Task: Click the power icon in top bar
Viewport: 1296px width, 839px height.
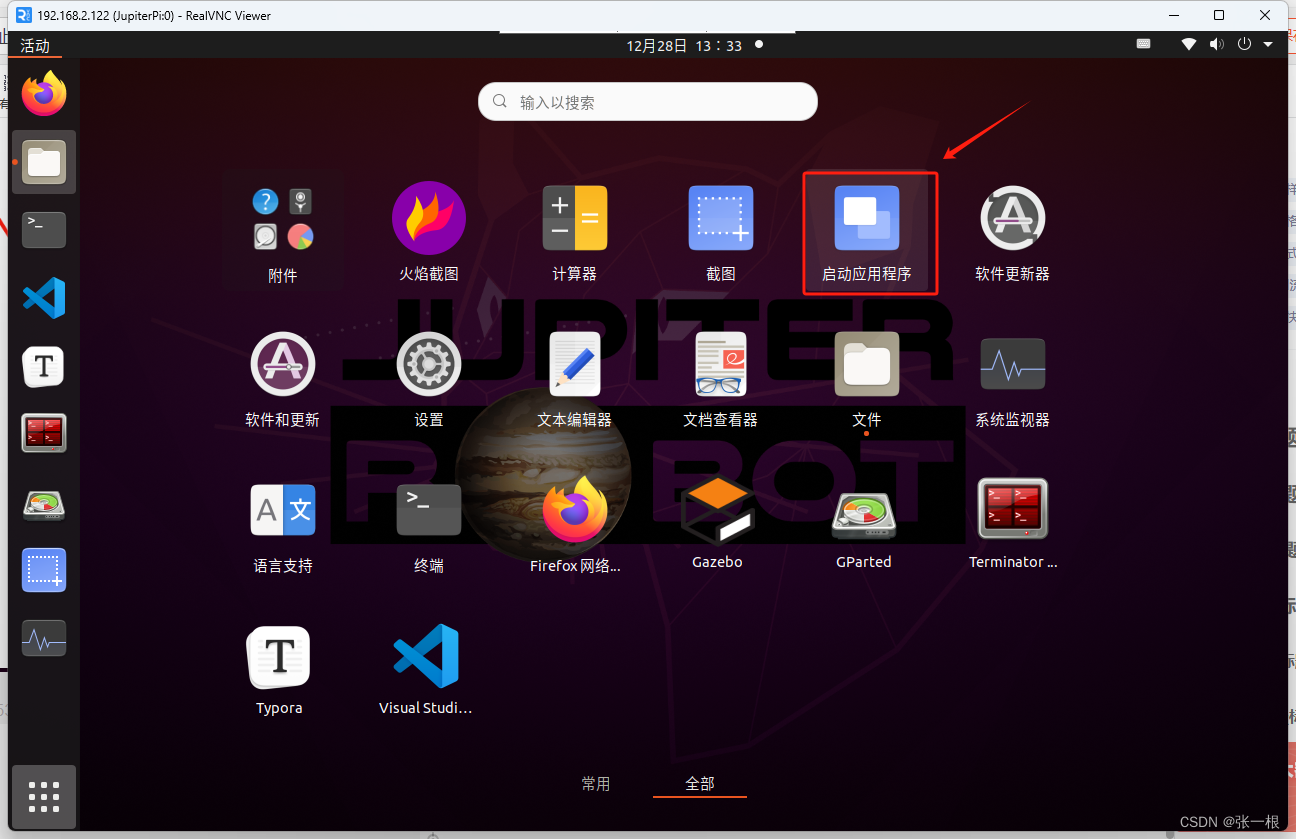Action: [1245, 44]
